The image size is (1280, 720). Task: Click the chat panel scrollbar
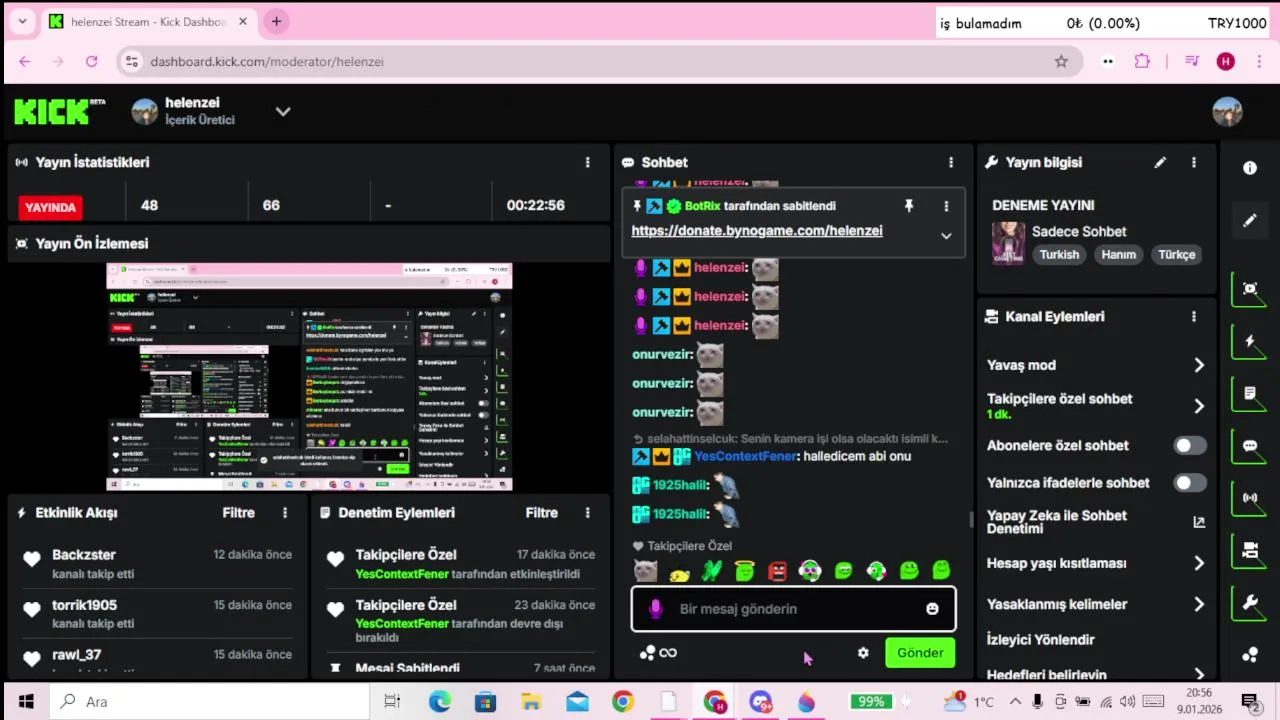(970, 519)
